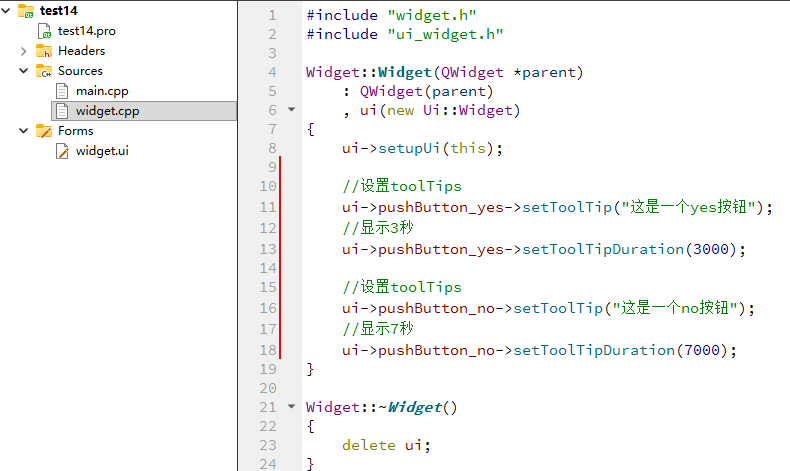The width and height of the screenshot is (790, 471).
Task: Click the comment on line 10
Action: (402, 186)
